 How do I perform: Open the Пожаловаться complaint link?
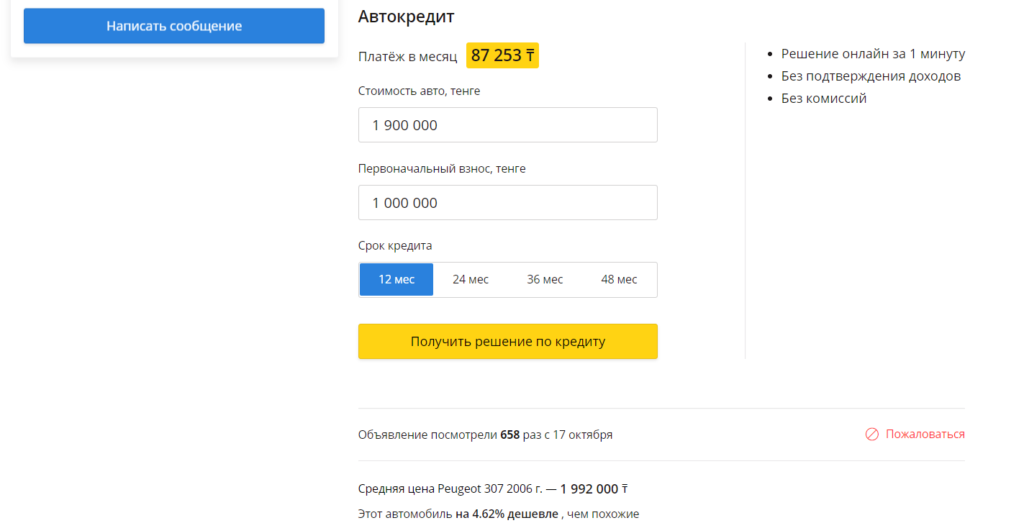coord(925,434)
